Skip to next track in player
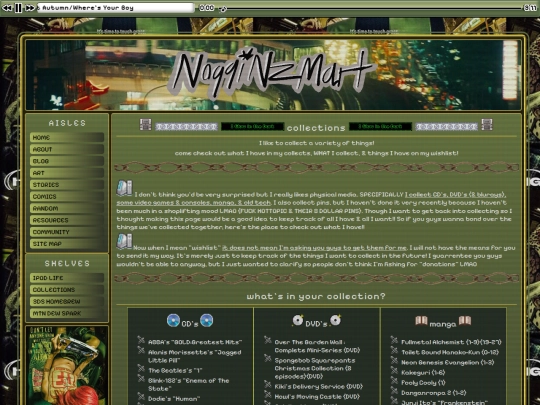540x405 pixels. (x=30, y=8)
